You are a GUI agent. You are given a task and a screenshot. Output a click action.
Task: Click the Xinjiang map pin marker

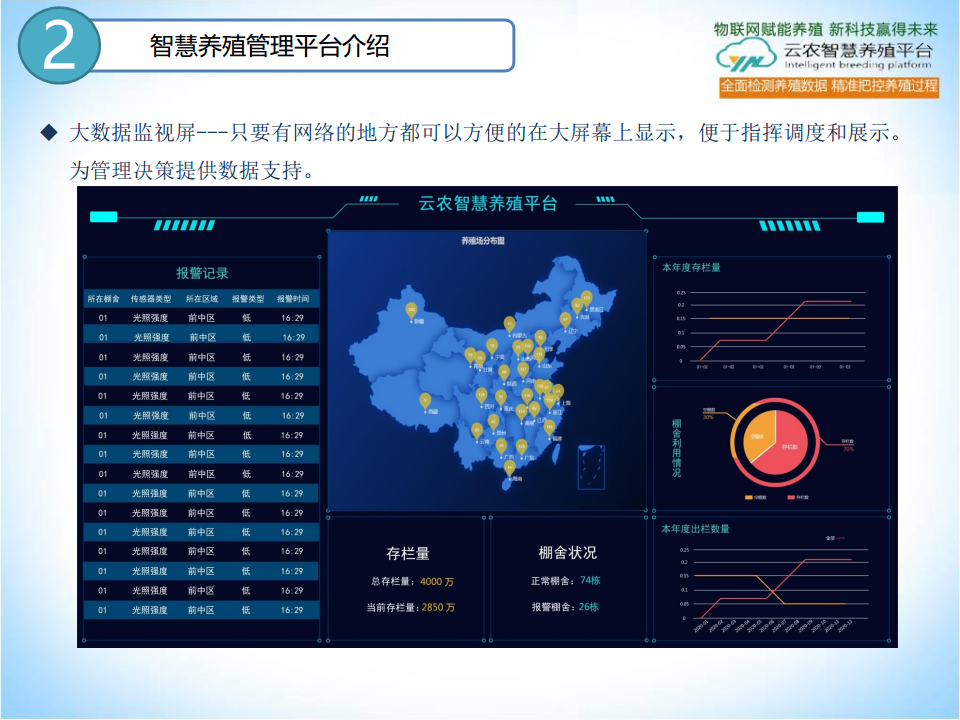tap(411, 311)
